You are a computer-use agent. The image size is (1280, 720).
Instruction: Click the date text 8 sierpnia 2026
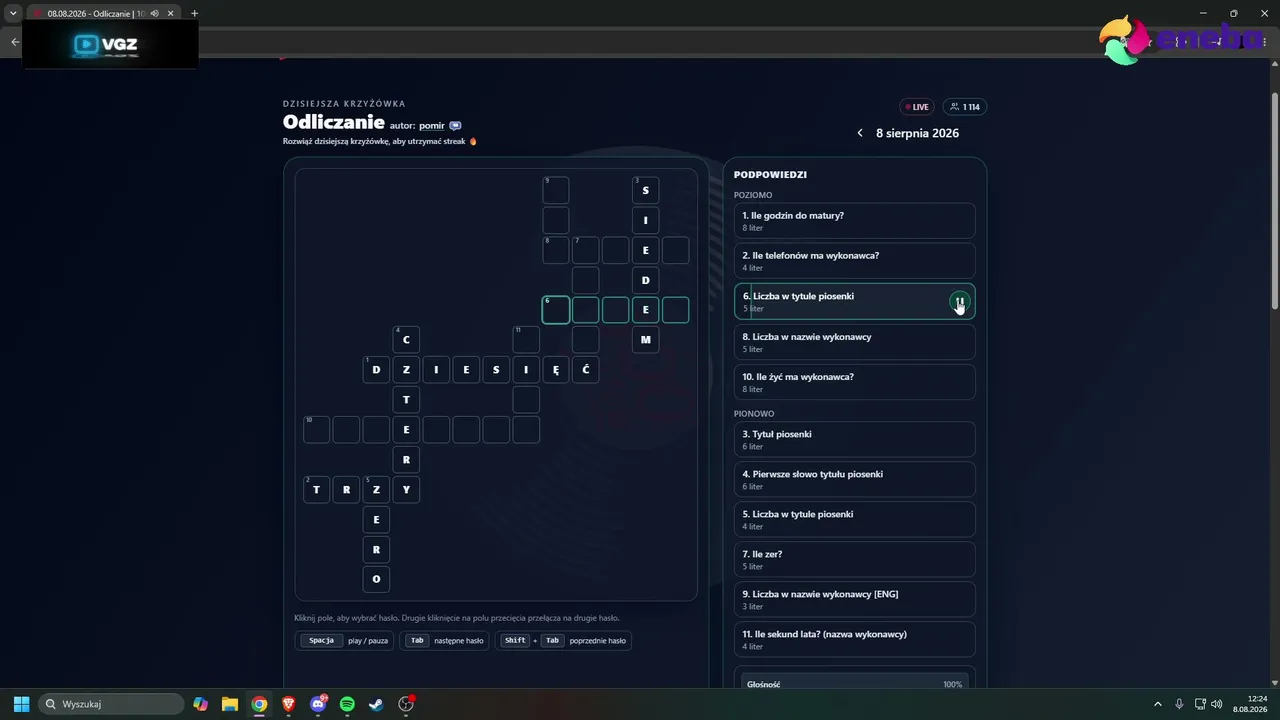917,133
